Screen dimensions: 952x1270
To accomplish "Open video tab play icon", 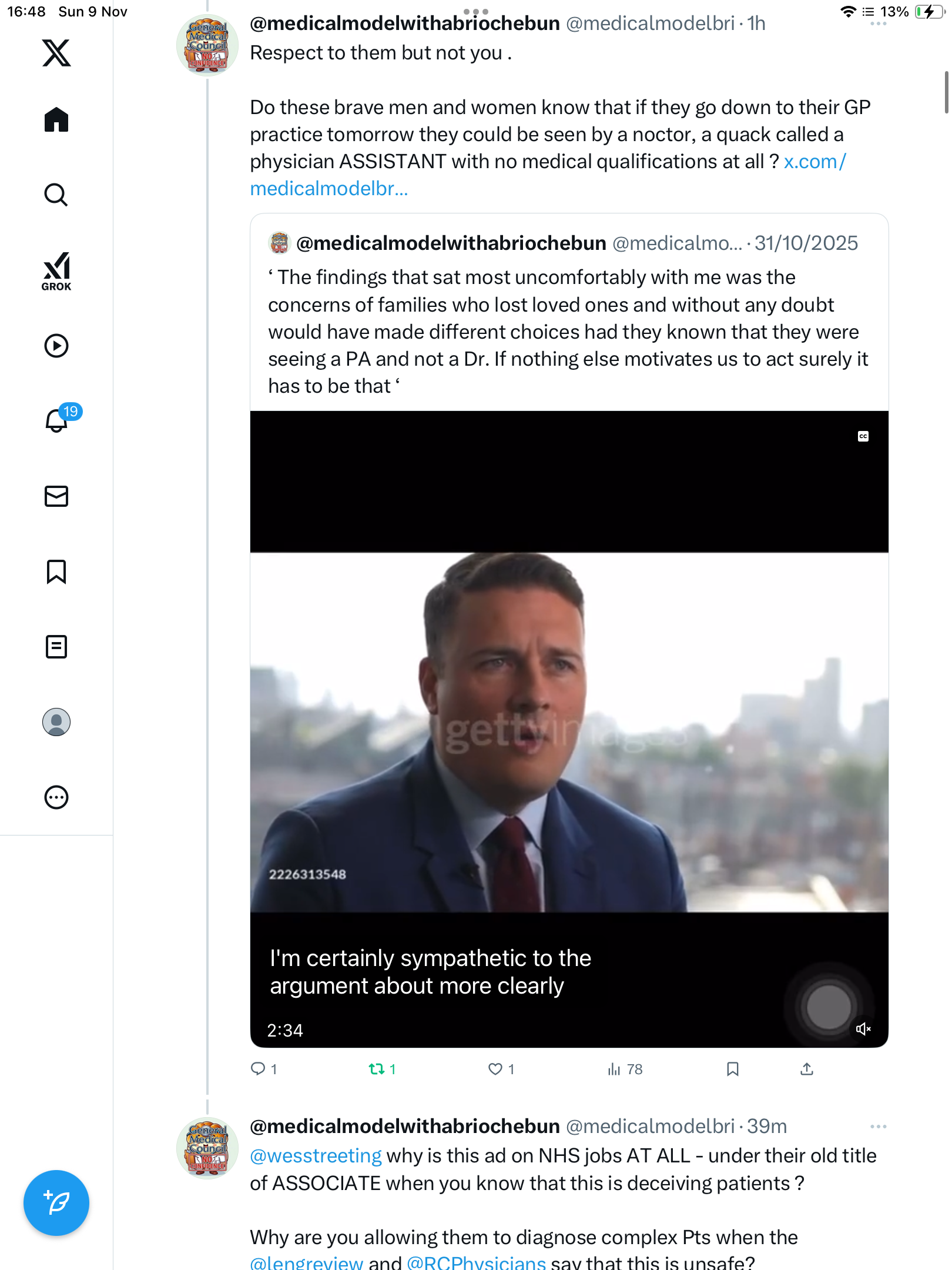I will [56, 346].
